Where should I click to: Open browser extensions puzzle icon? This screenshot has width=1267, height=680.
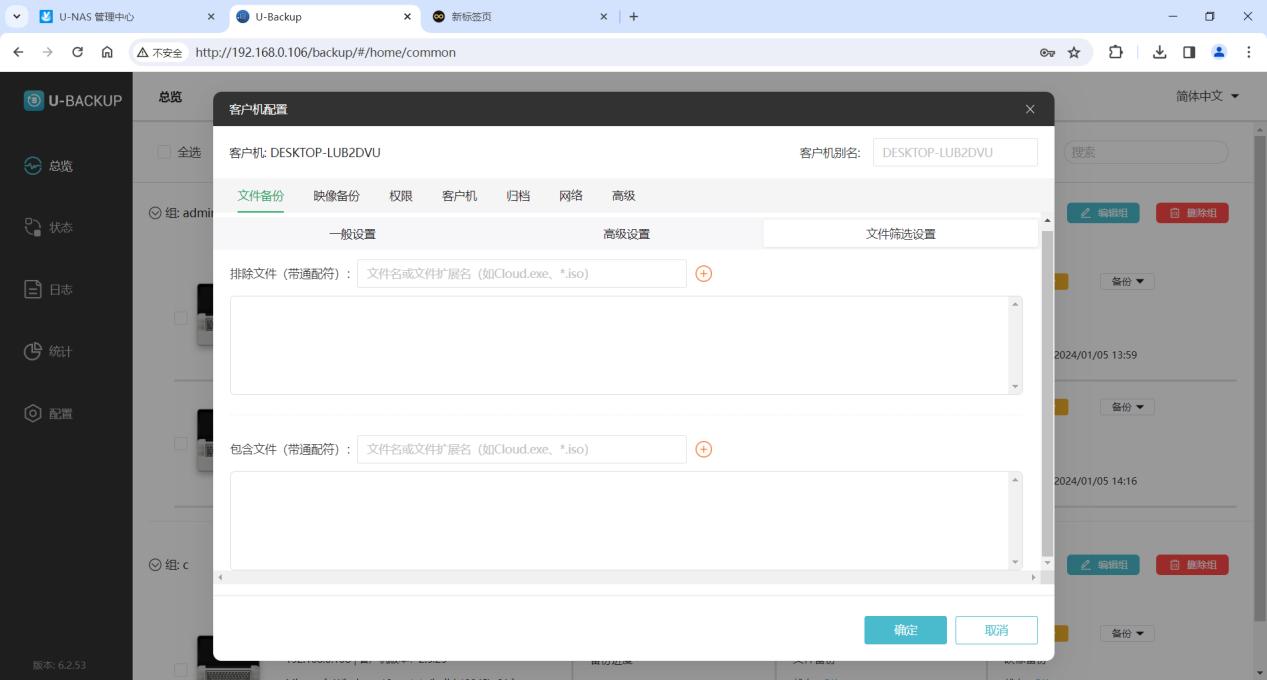coord(1115,52)
